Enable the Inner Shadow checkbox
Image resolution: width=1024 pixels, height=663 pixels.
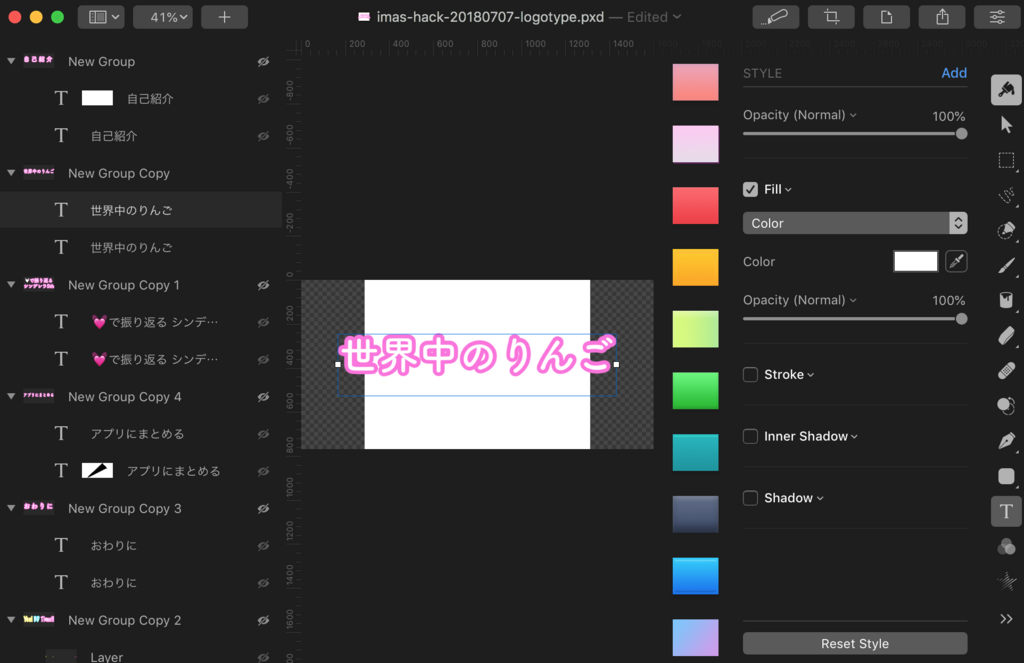pos(750,436)
